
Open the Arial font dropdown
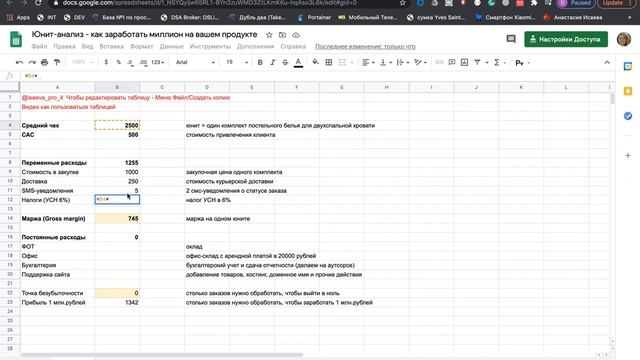point(195,62)
